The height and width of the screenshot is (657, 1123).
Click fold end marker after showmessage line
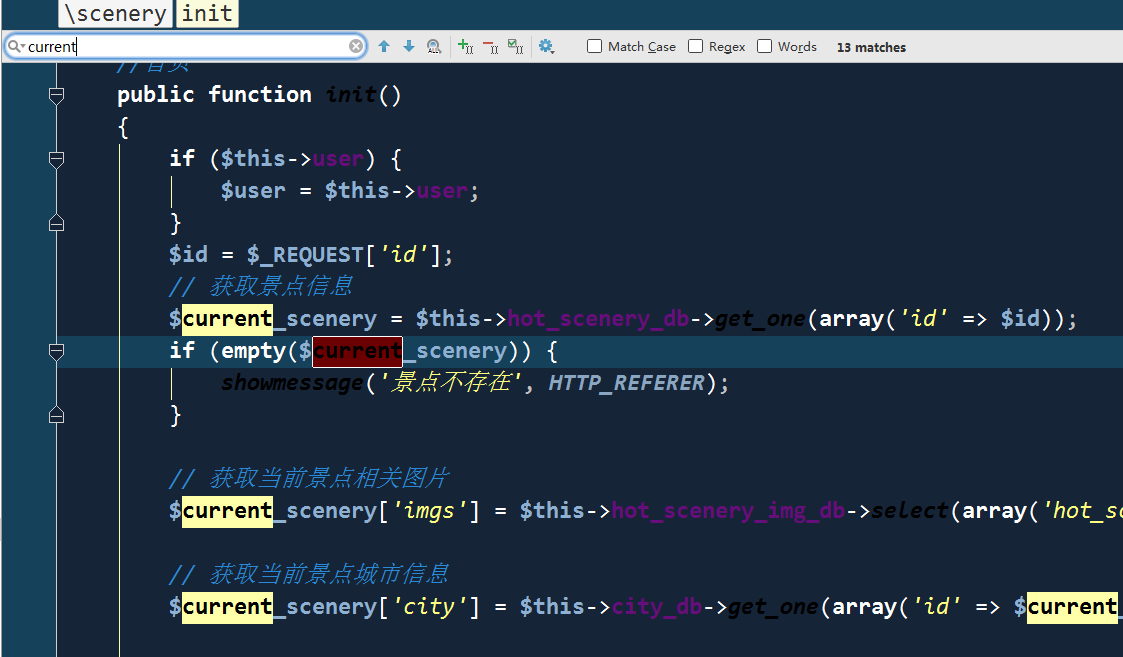(57, 415)
